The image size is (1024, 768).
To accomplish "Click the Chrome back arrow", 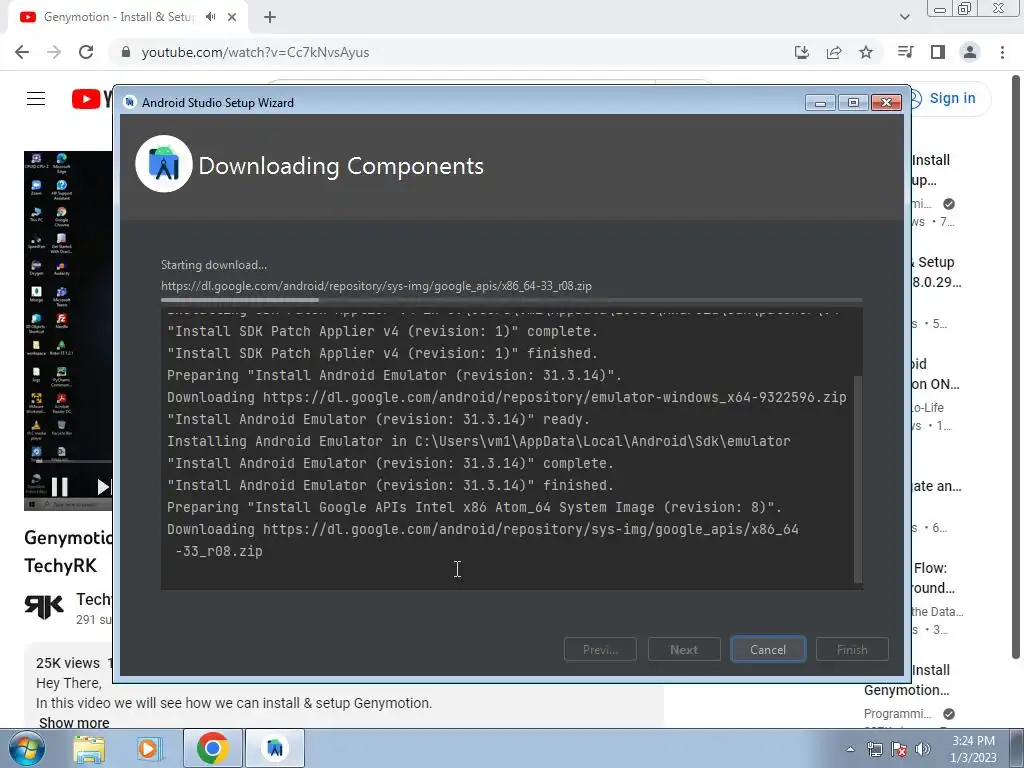I will (x=22, y=52).
